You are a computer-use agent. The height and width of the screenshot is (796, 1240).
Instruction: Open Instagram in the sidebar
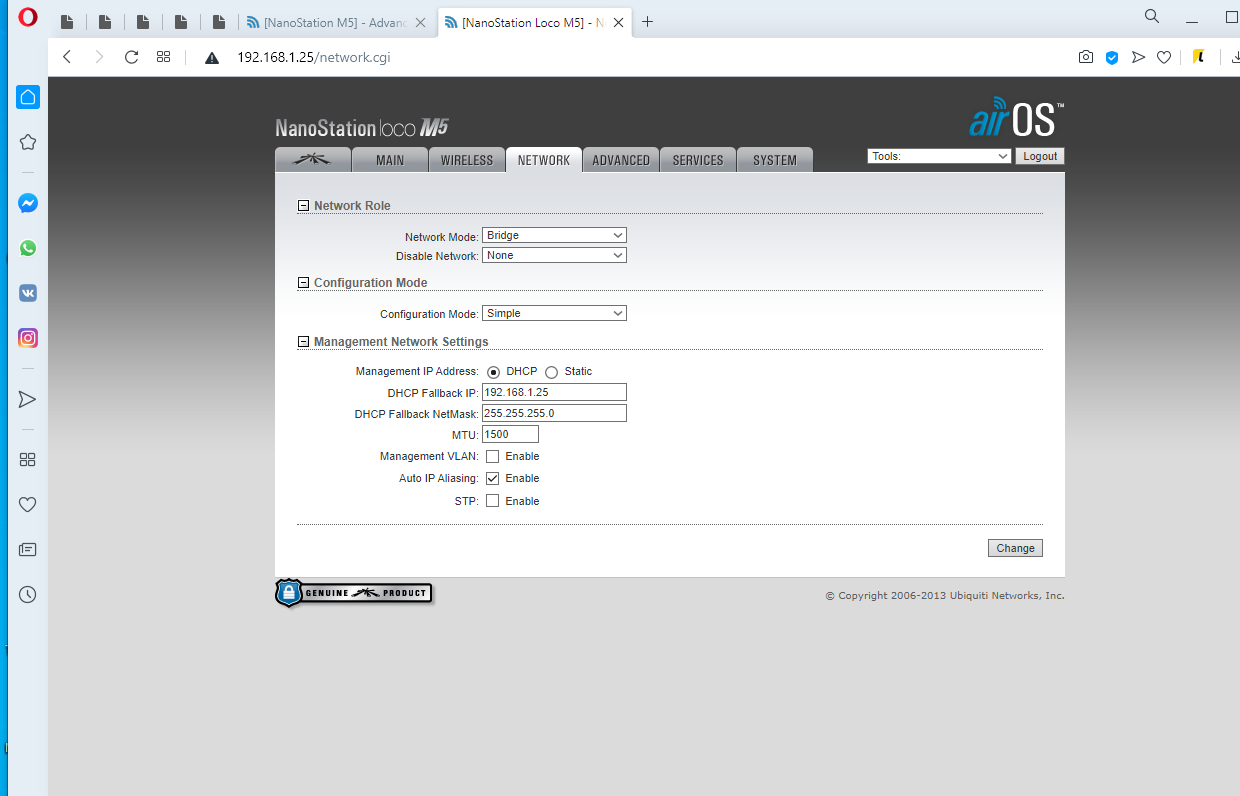click(x=28, y=338)
